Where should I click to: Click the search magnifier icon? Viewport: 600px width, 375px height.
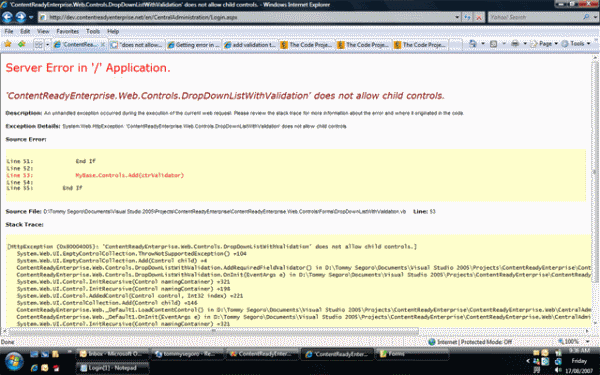click(586, 17)
